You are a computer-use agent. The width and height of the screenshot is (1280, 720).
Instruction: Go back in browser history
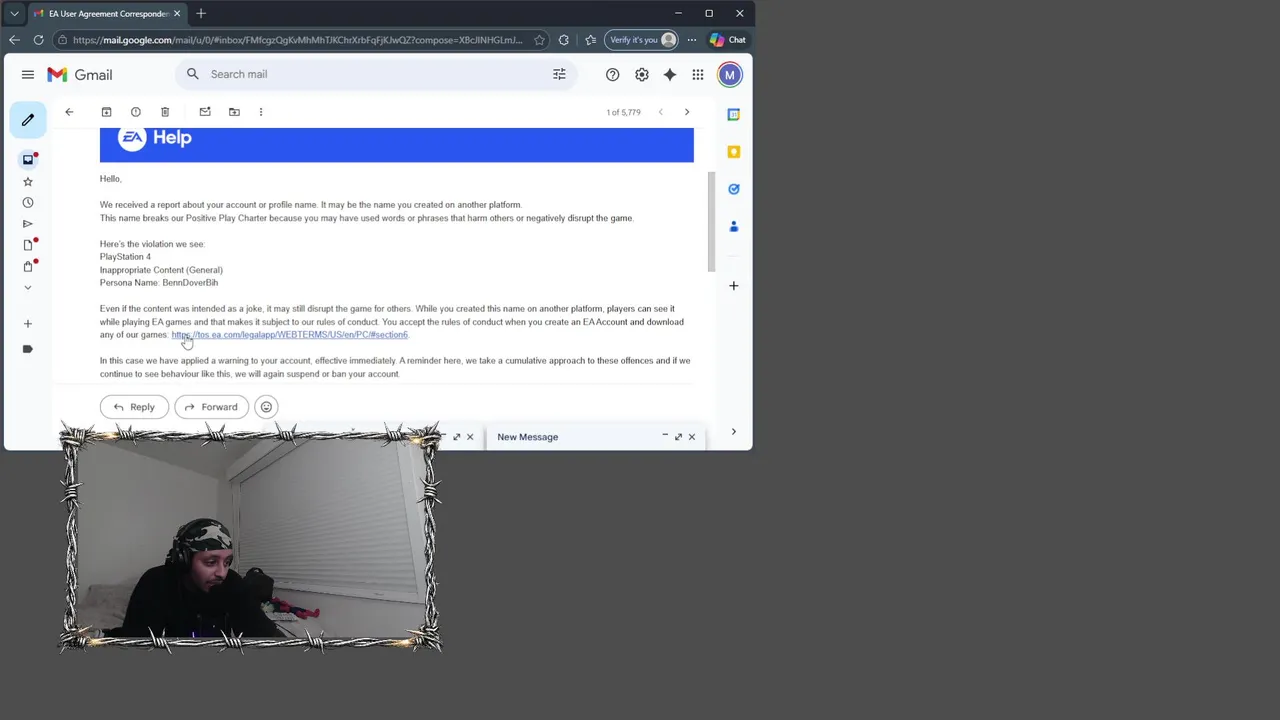tap(14, 40)
